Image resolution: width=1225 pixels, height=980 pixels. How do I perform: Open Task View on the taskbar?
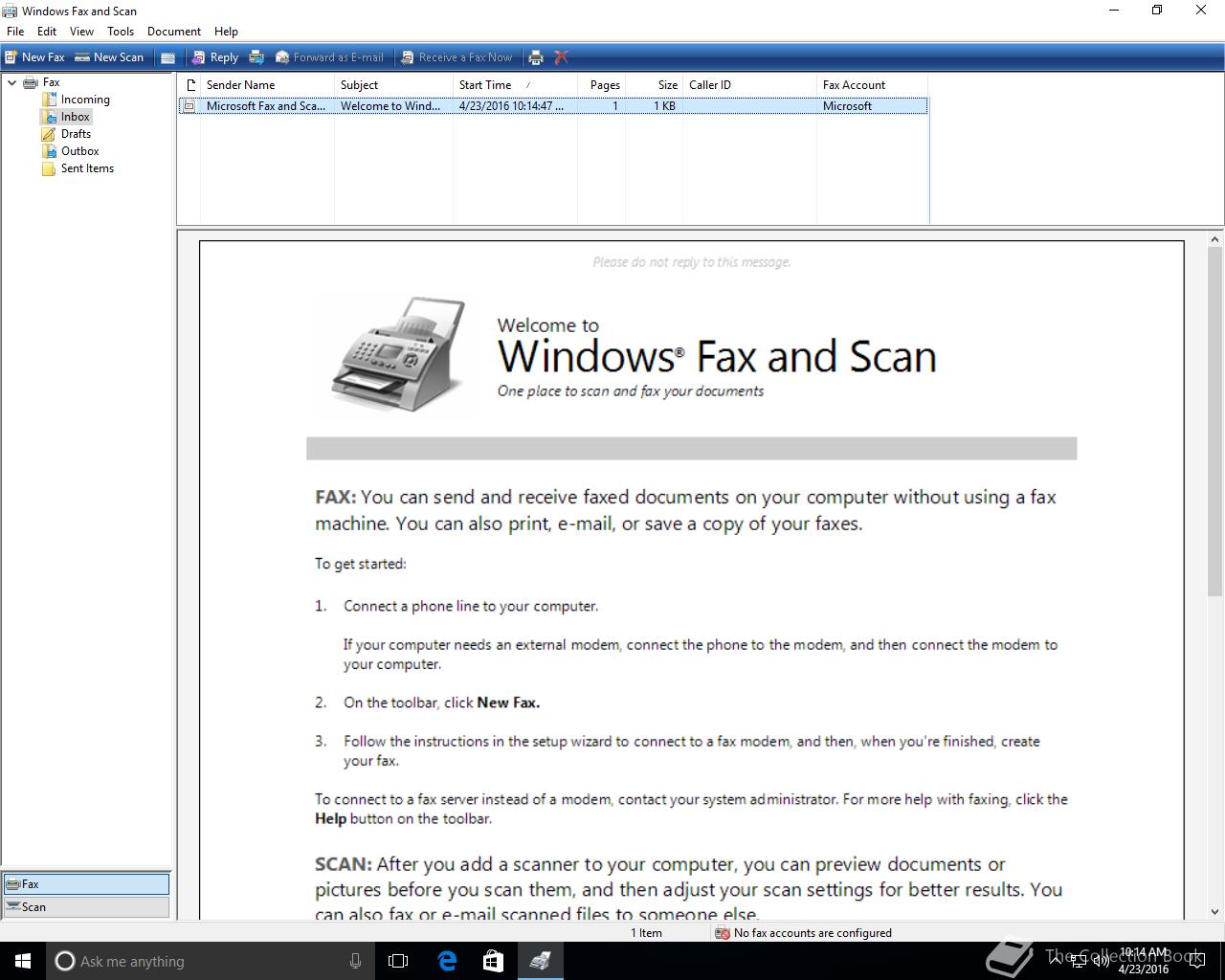(398, 961)
